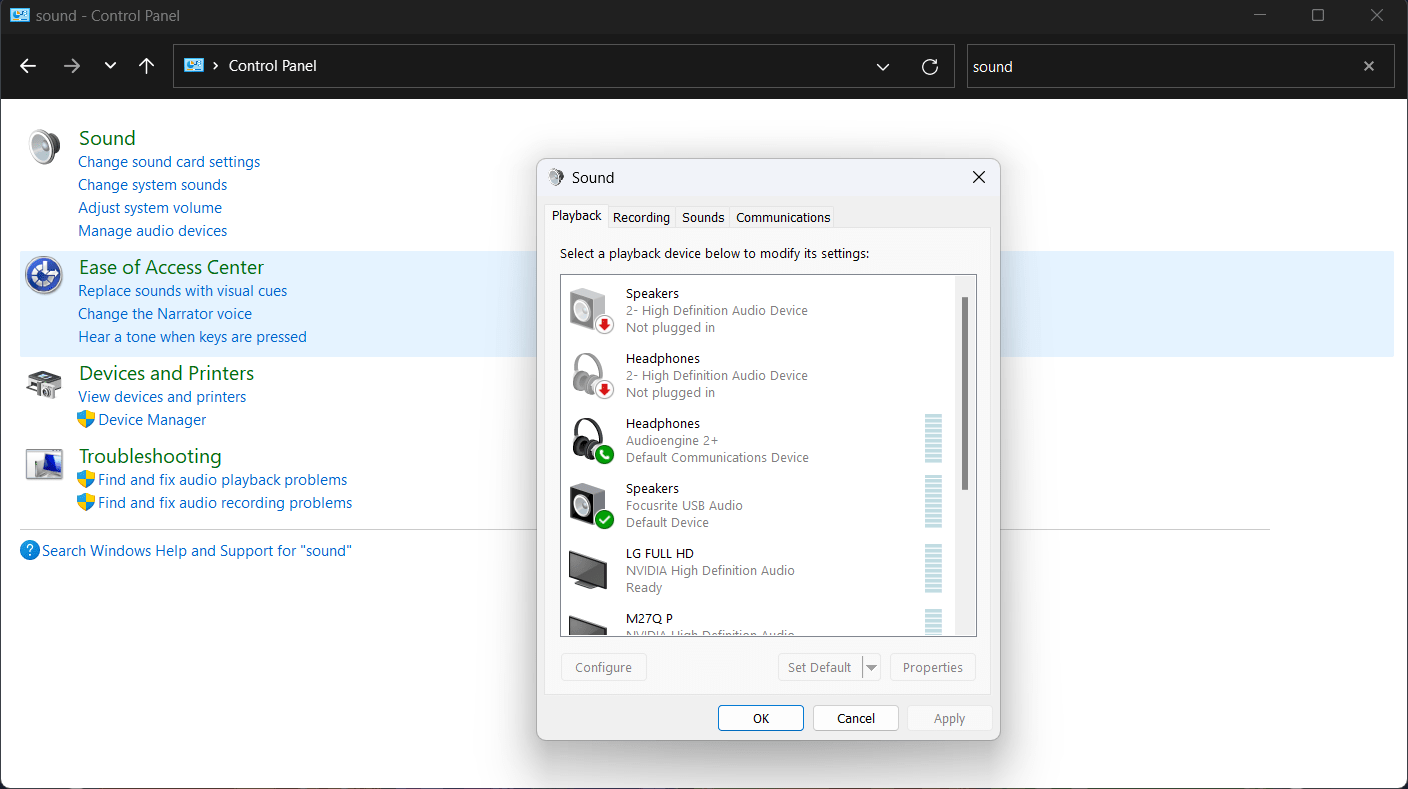Open Find and fix audio recording problems
This screenshot has width=1408, height=789.
coord(225,503)
